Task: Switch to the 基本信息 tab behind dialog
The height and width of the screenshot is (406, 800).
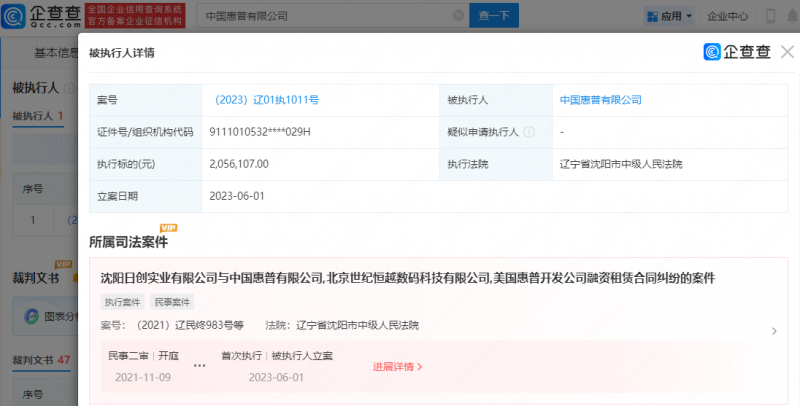Action: 56,53
